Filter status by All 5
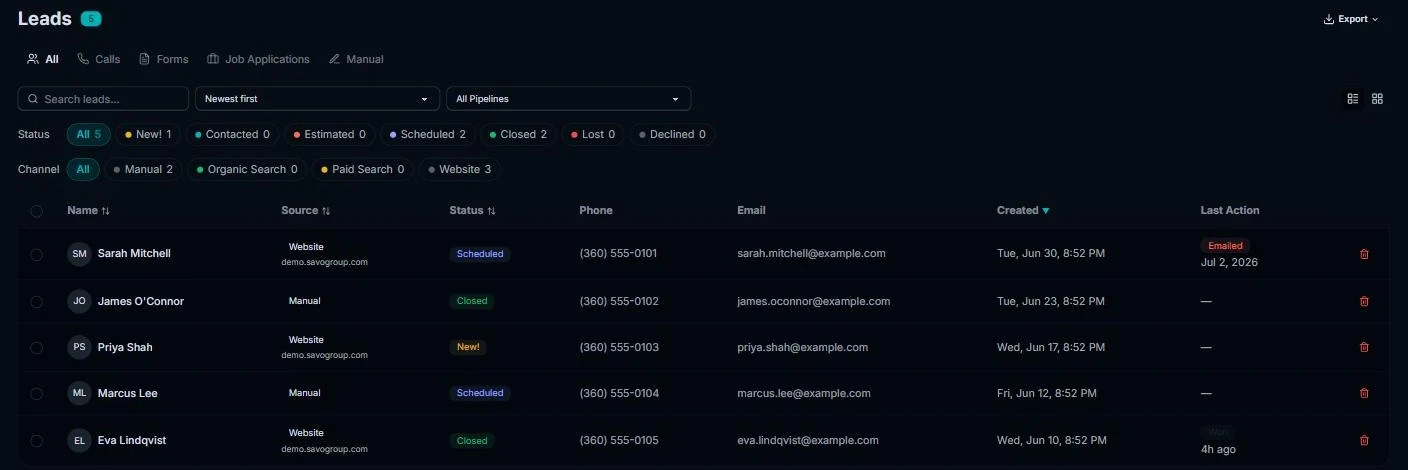 pyautogui.click(x=89, y=134)
